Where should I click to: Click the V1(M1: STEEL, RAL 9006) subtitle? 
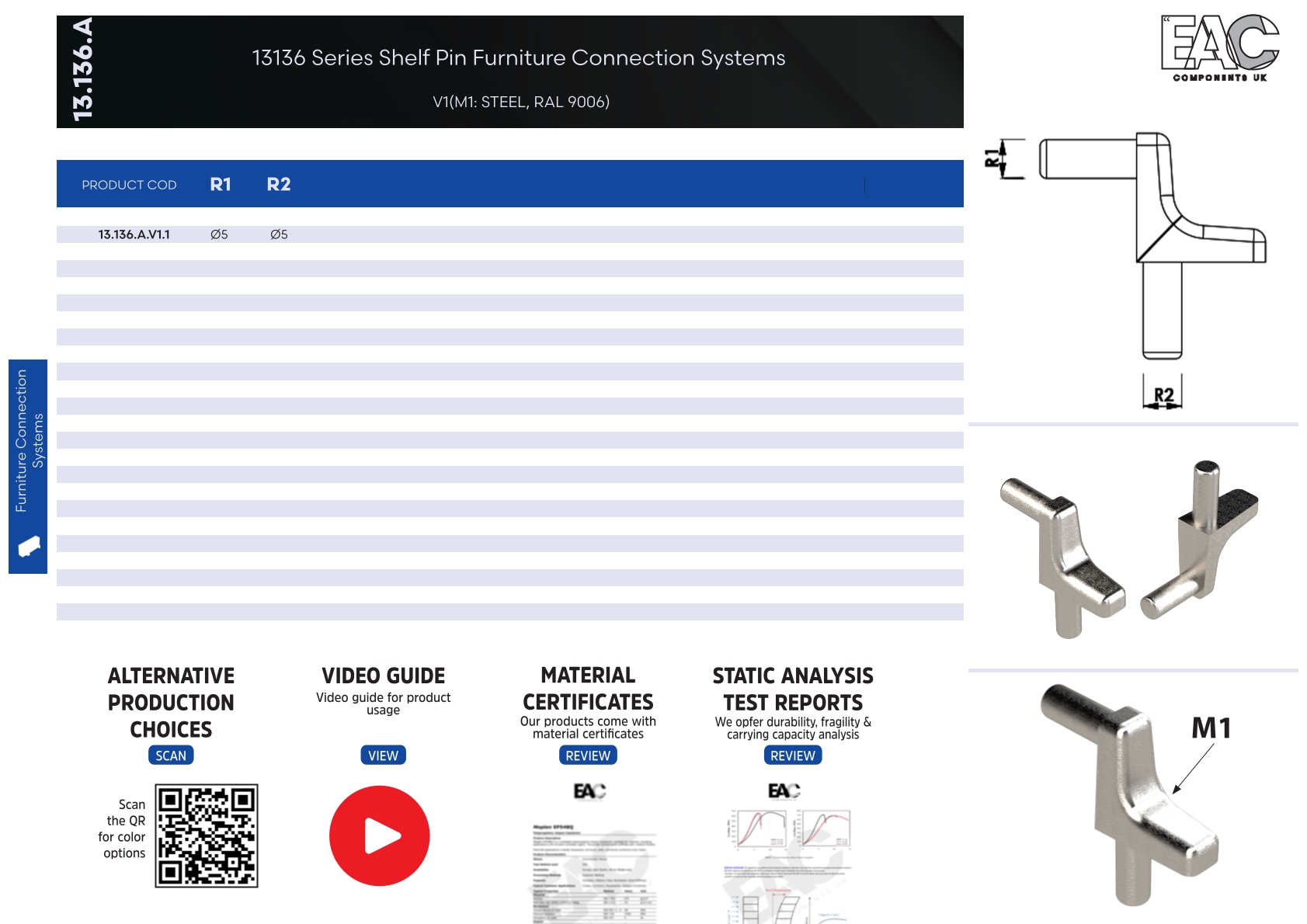pyautogui.click(x=521, y=102)
